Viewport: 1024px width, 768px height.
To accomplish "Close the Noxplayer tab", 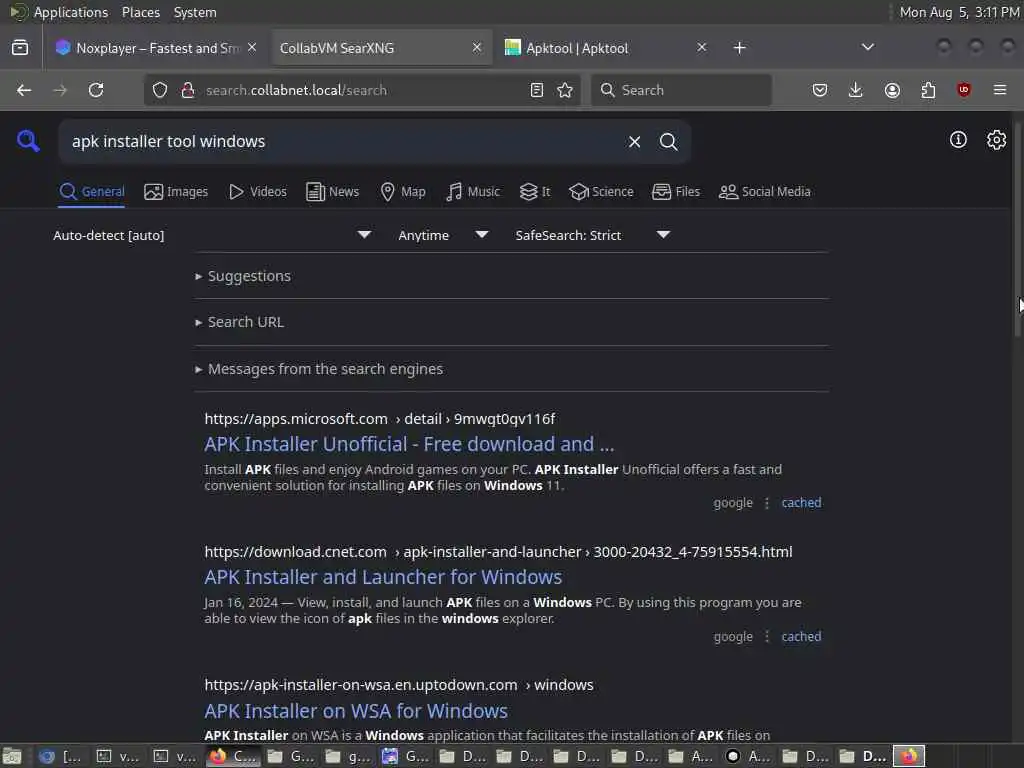I will tap(252, 48).
